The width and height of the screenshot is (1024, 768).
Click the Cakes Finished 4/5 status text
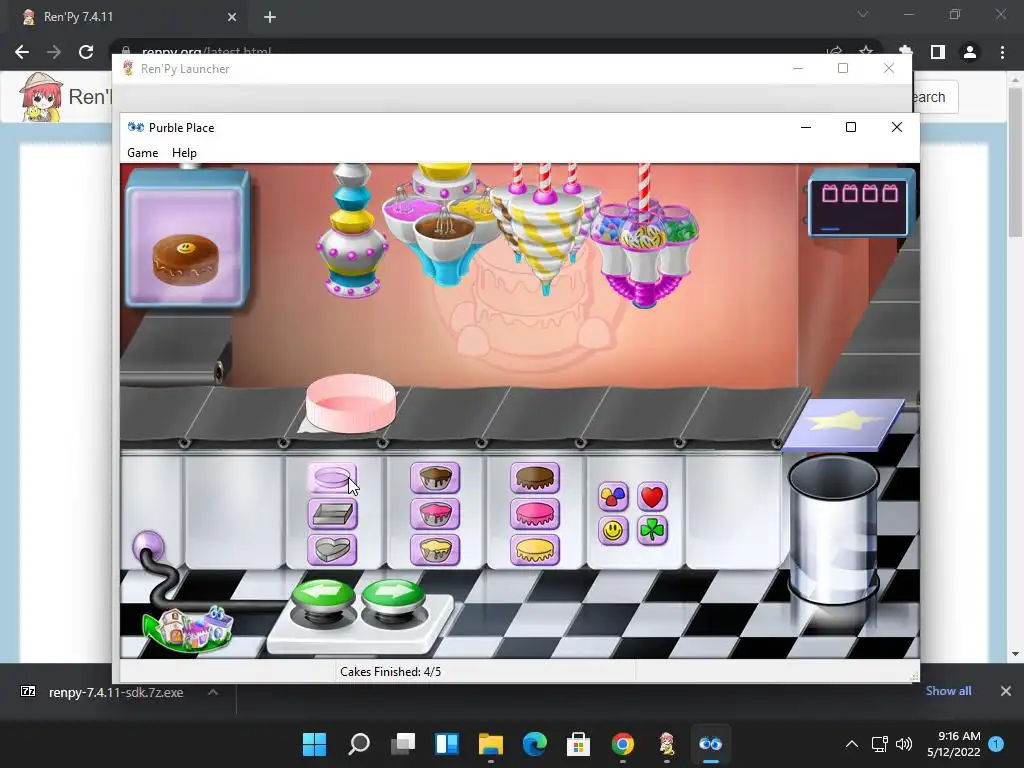(x=391, y=671)
